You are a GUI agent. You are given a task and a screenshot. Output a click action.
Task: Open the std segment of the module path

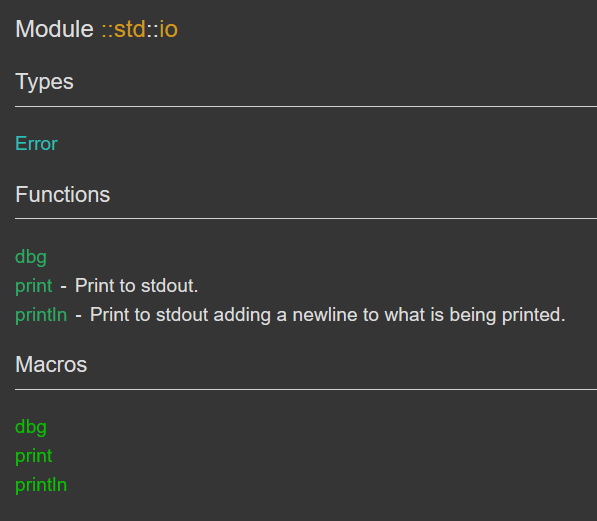click(x=129, y=29)
